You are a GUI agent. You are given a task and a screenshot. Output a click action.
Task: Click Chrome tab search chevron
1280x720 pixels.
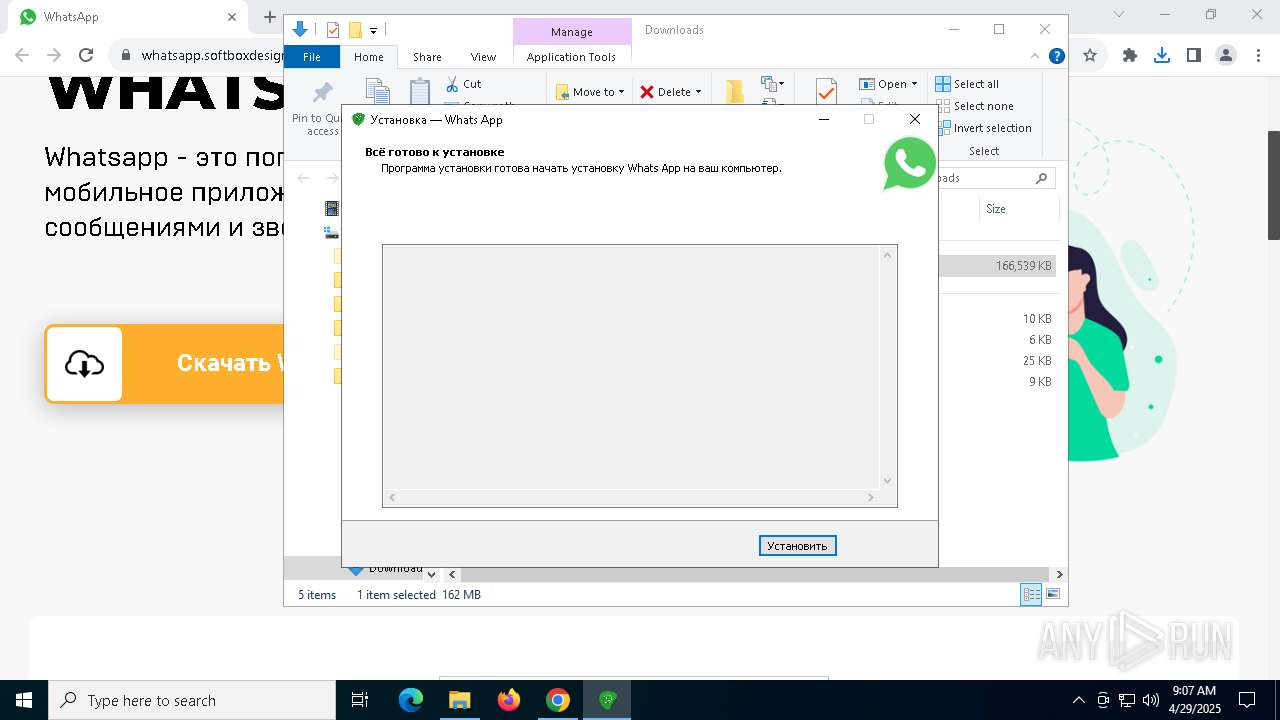pyautogui.click(x=1119, y=15)
